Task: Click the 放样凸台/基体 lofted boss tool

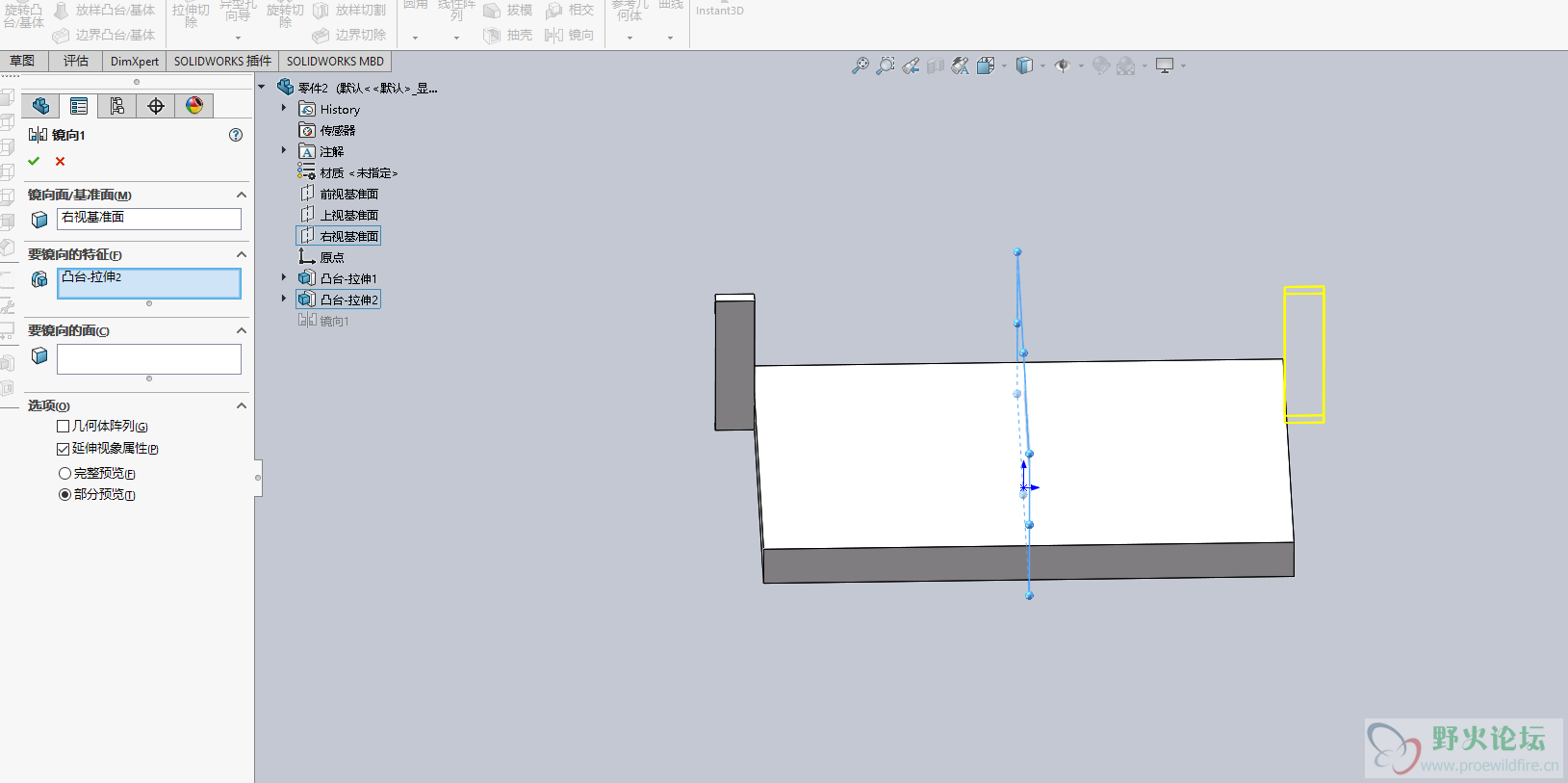Action: 104,11
